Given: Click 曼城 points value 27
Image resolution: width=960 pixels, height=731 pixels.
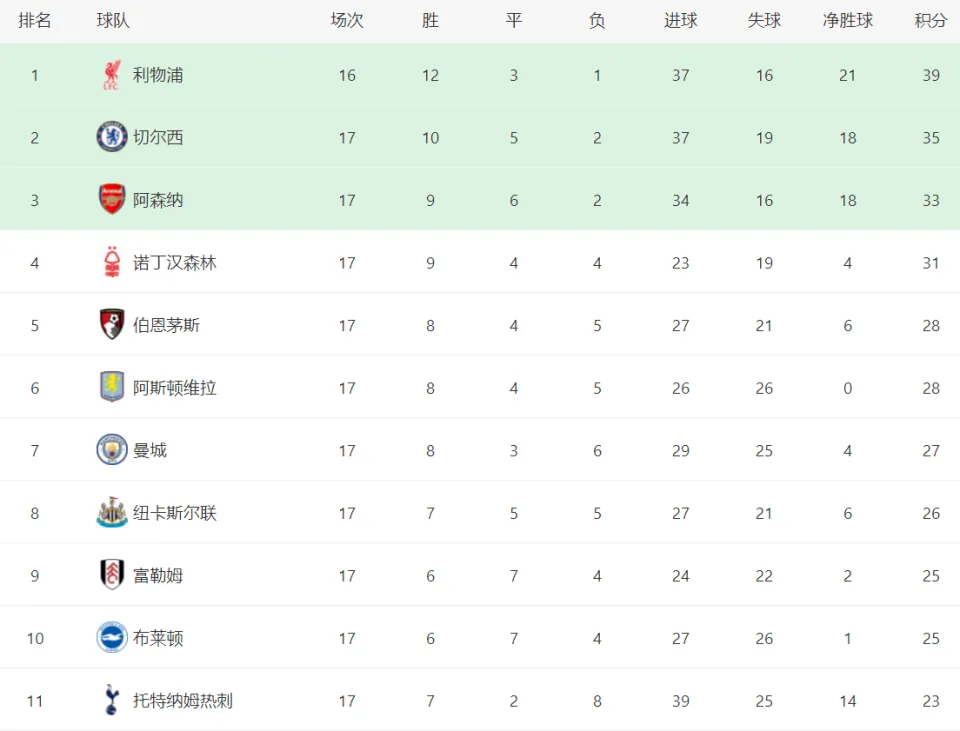Looking at the screenshot, I should coord(931,451).
